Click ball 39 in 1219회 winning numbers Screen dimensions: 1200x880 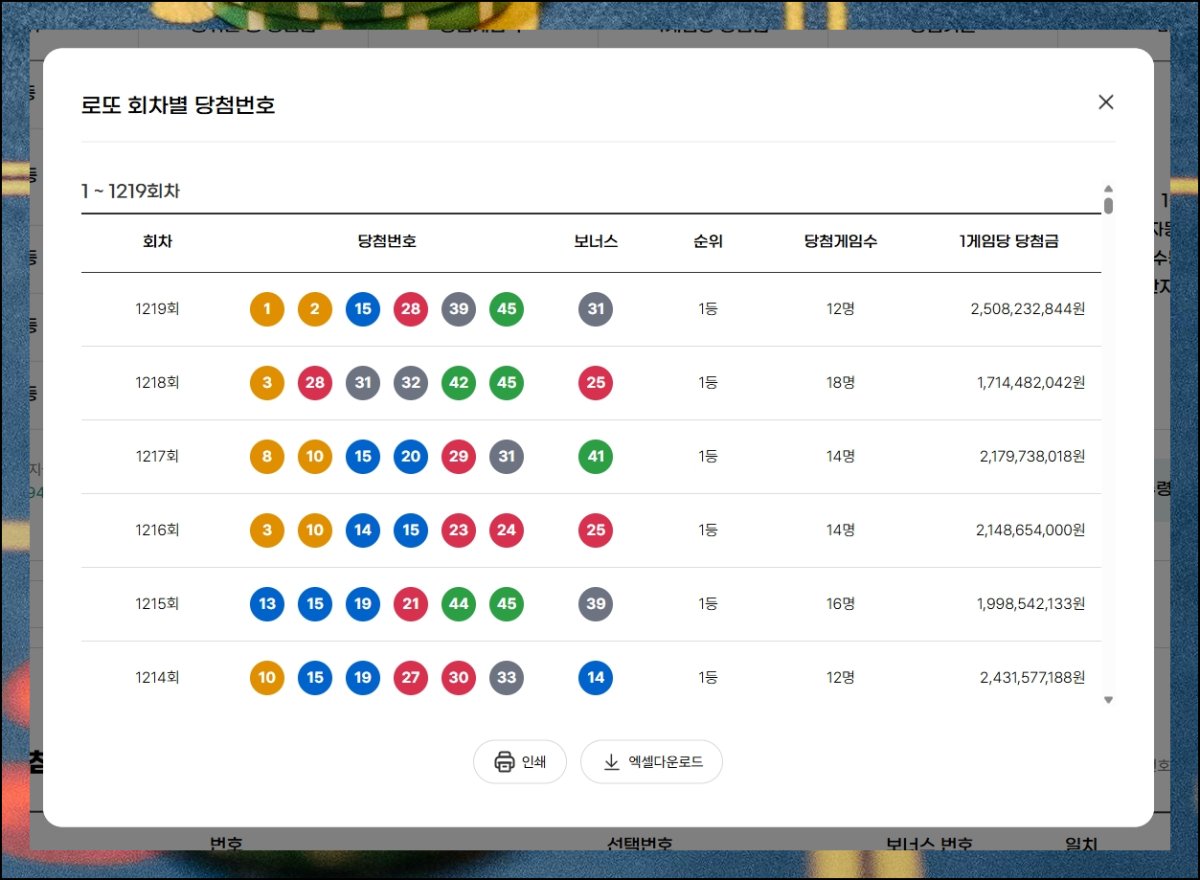[459, 309]
